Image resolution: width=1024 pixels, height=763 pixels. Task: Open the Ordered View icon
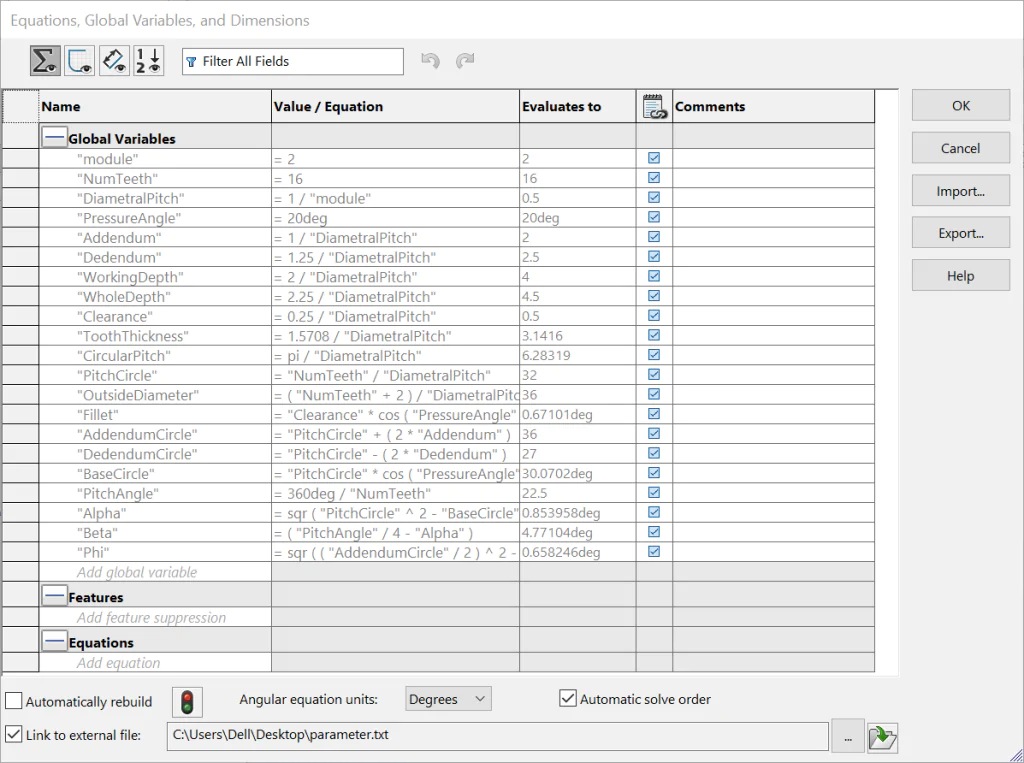[x=148, y=61]
